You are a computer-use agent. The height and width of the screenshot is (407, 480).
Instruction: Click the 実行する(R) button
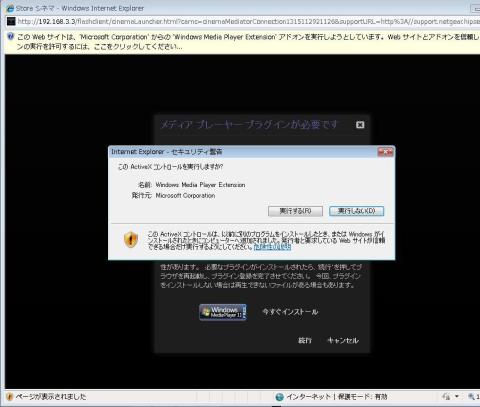295,211
